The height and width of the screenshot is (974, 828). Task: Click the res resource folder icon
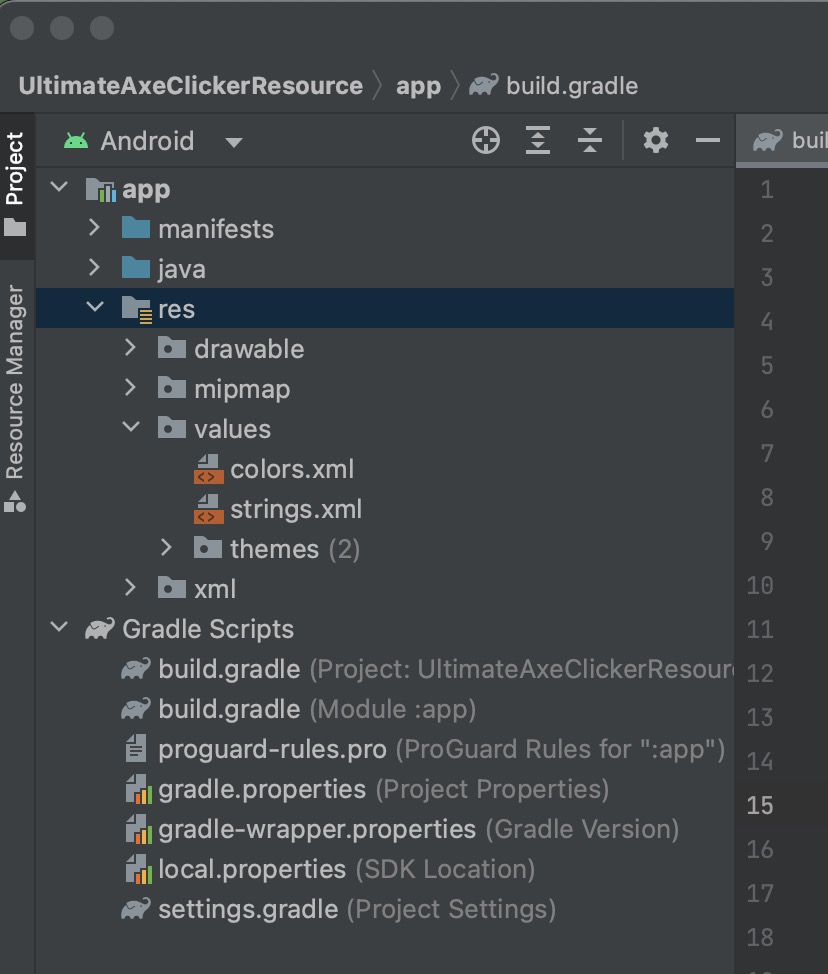tap(137, 309)
